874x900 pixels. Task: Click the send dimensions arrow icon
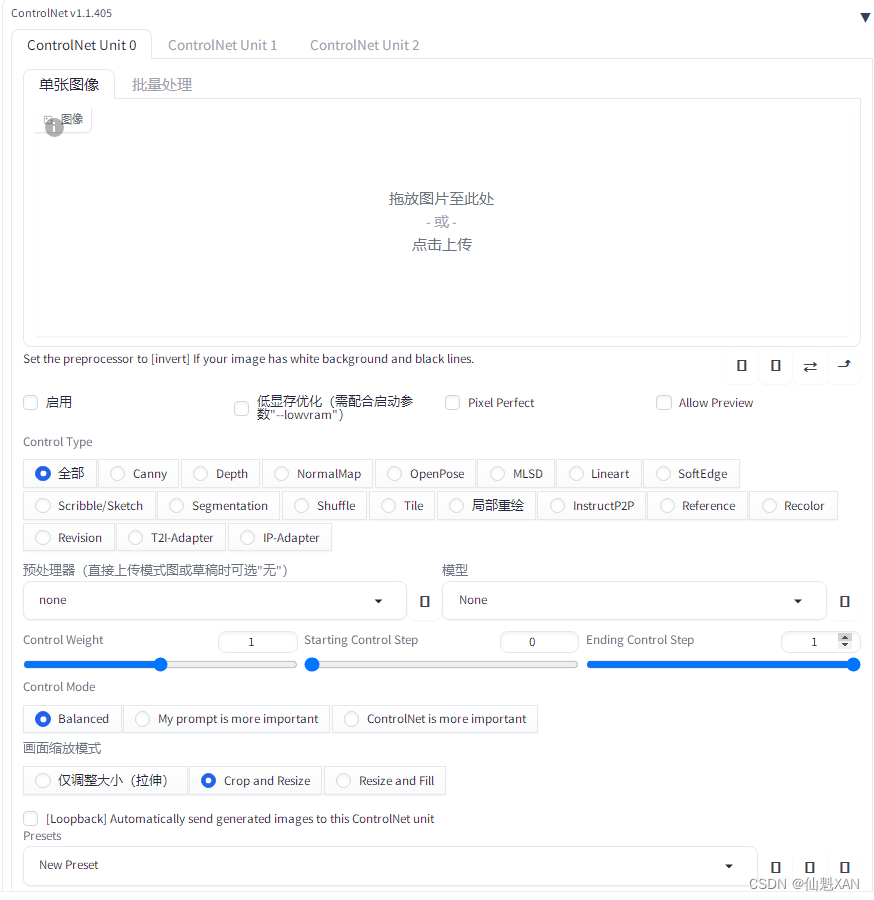(810, 366)
